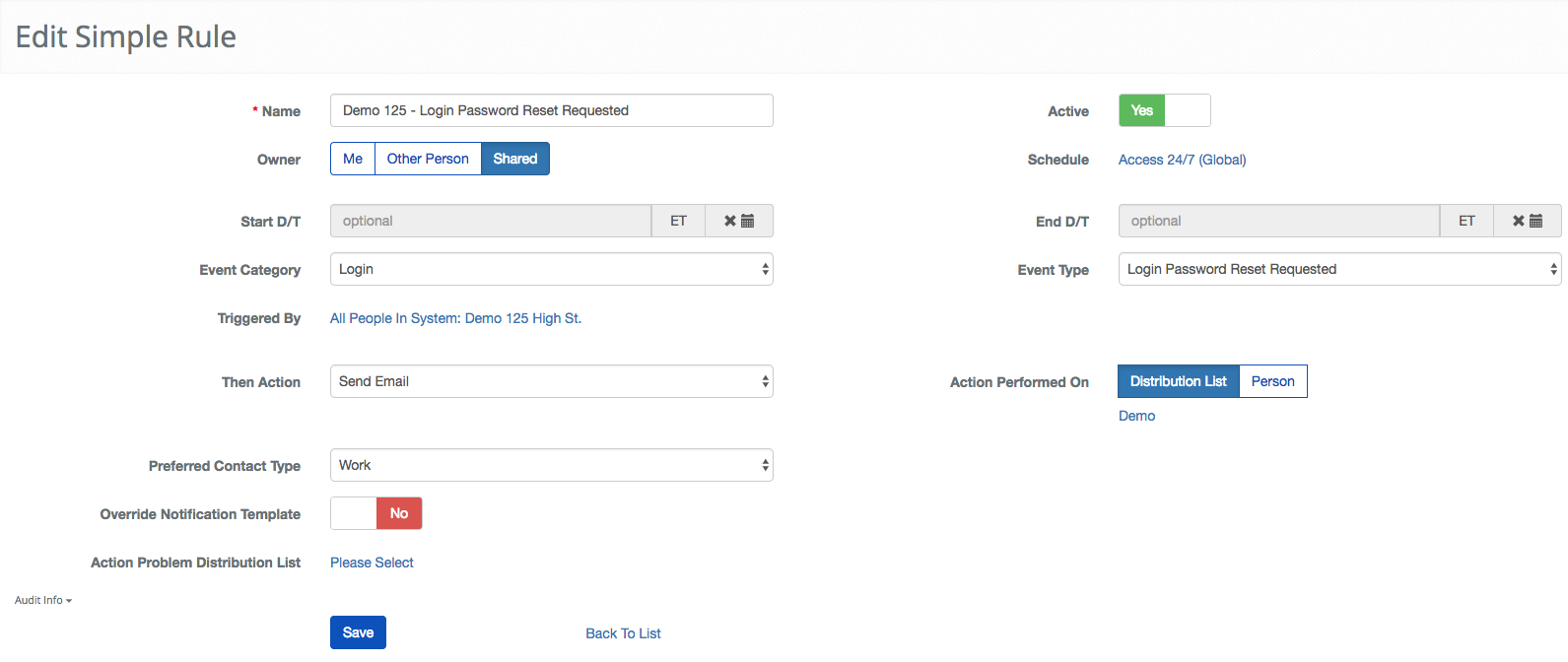Click the Triggered By All People link

(x=455, y=318)
